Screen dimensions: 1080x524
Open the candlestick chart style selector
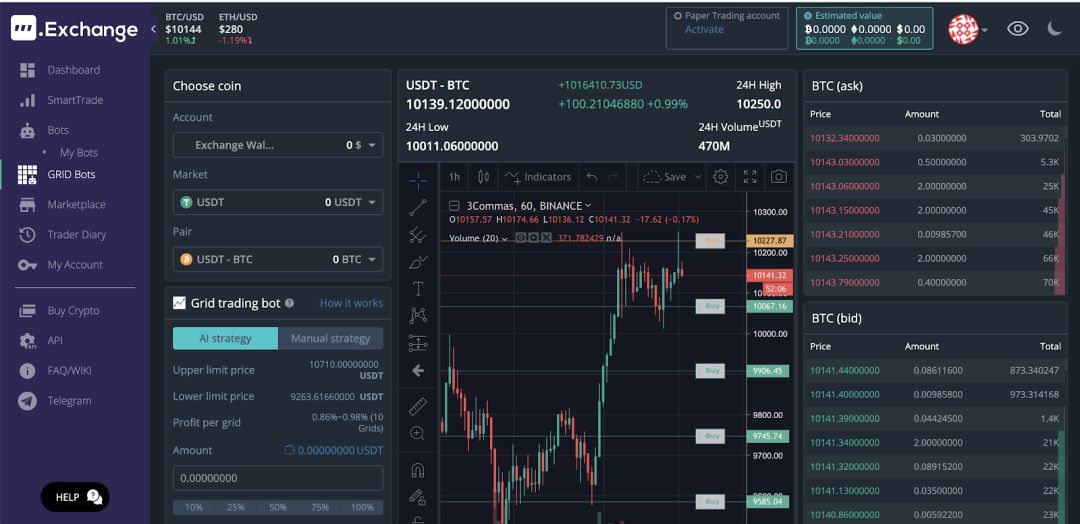(484, 177)
